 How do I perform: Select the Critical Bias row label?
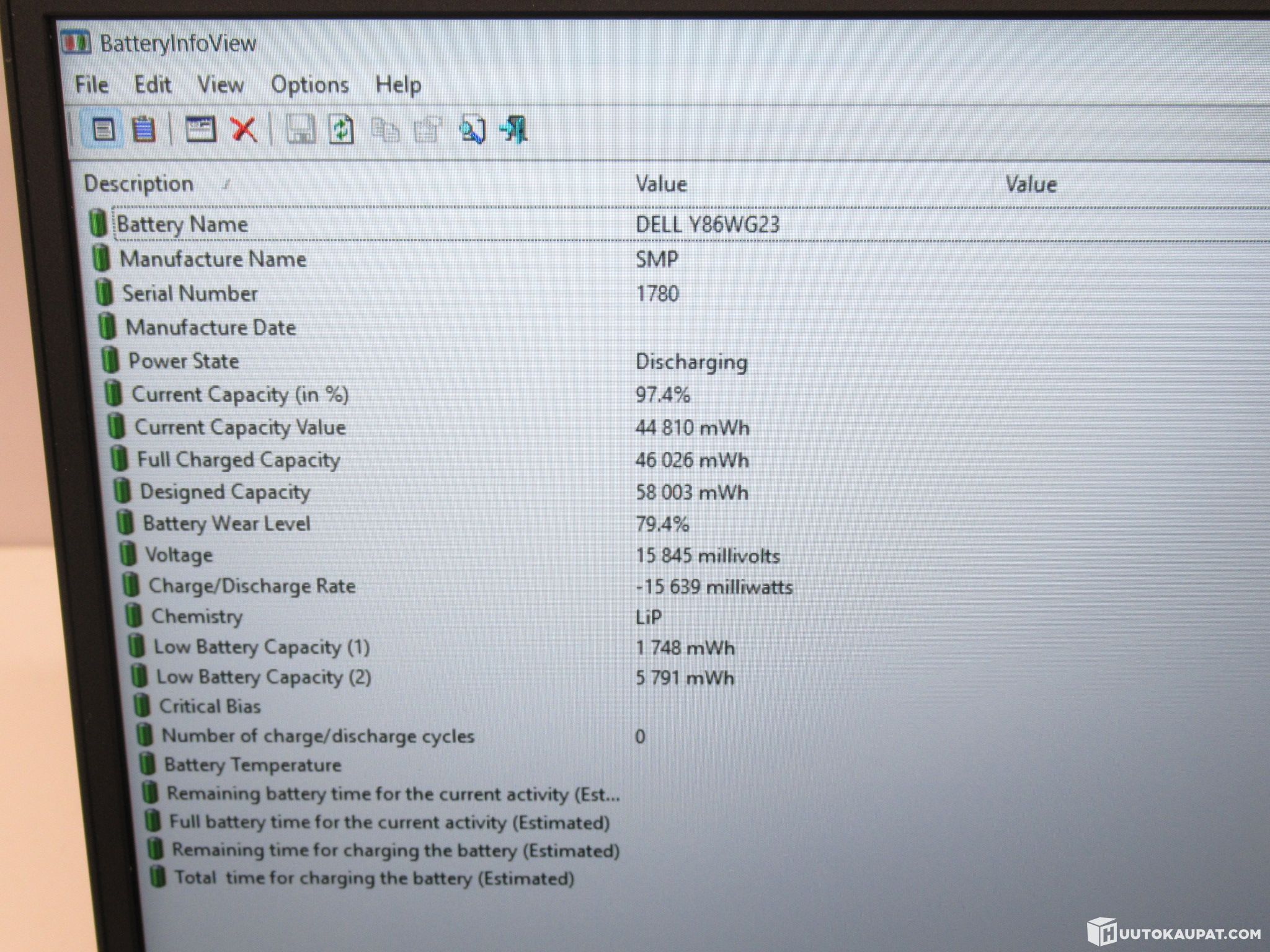click(210, 706)
